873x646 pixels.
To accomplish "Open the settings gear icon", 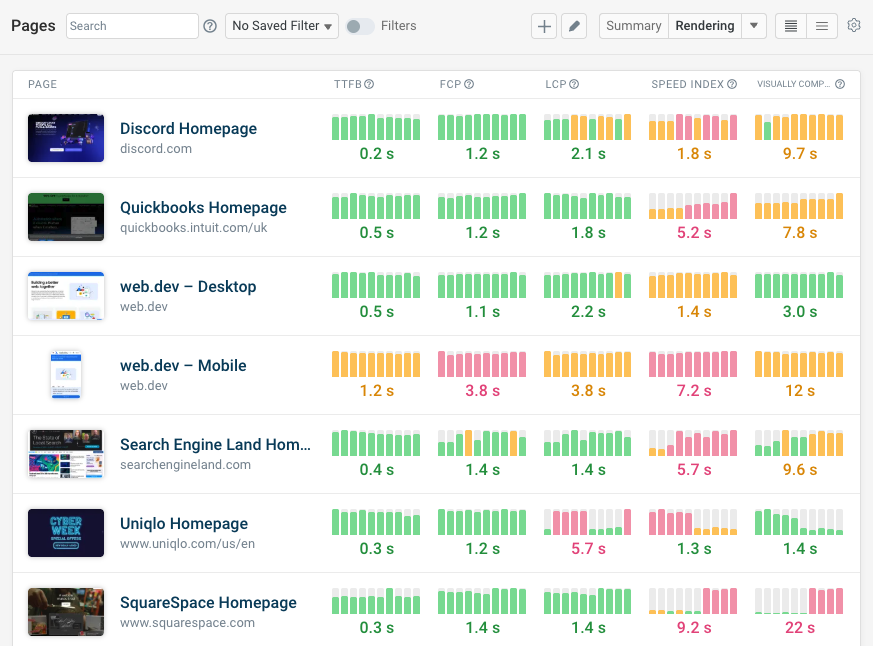I will (x=854, y=26).
